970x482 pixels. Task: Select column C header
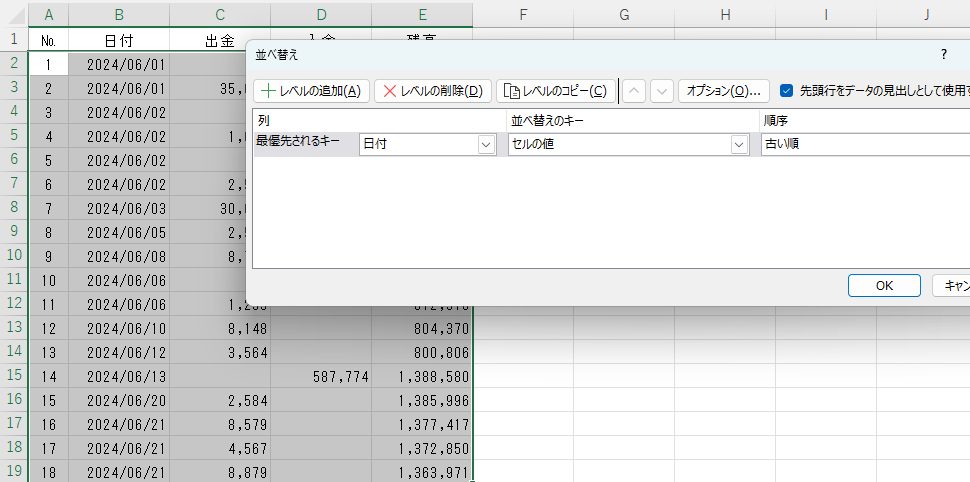point(220,15)
